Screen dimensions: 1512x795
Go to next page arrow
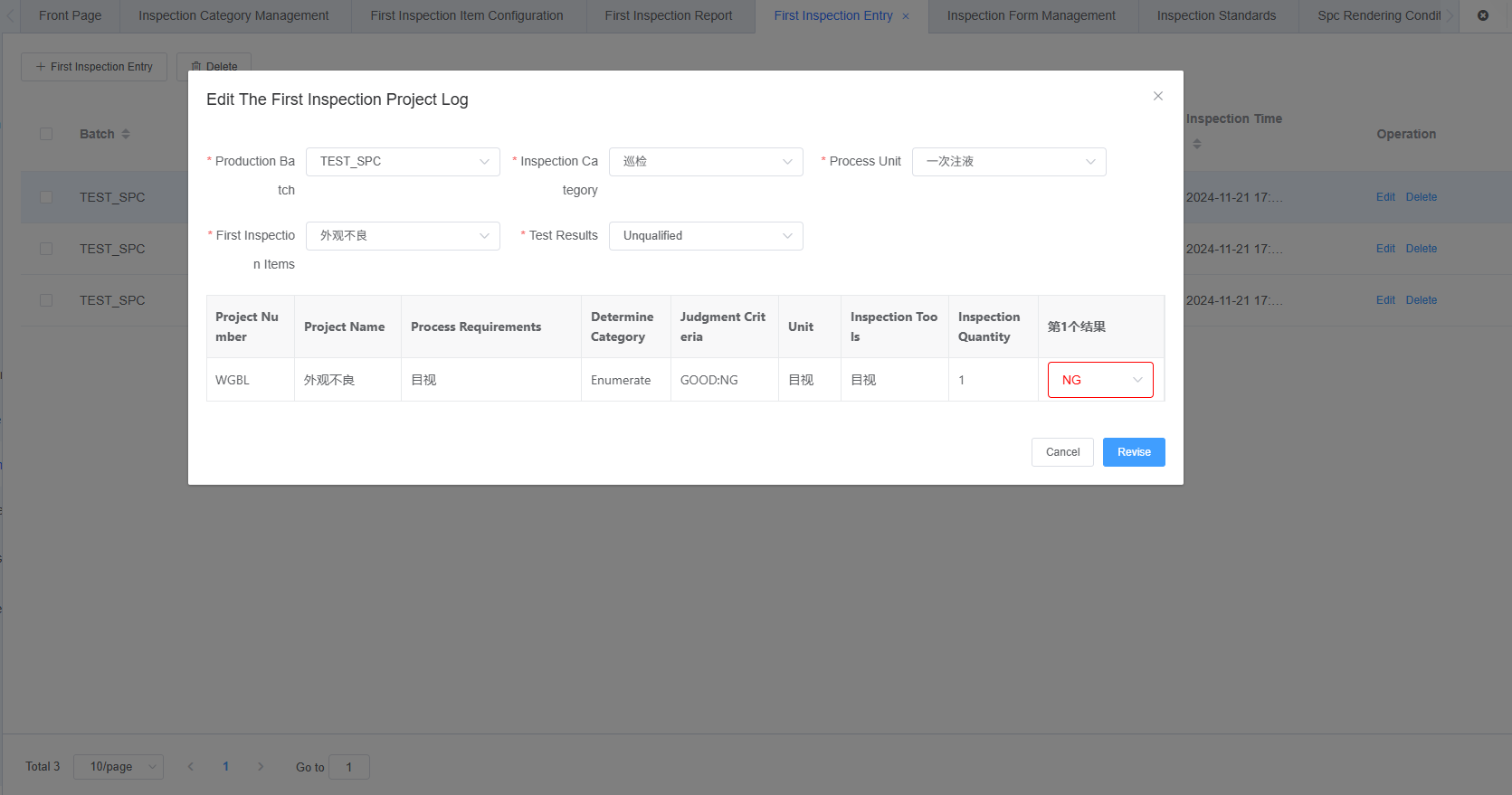pos(261,766)
